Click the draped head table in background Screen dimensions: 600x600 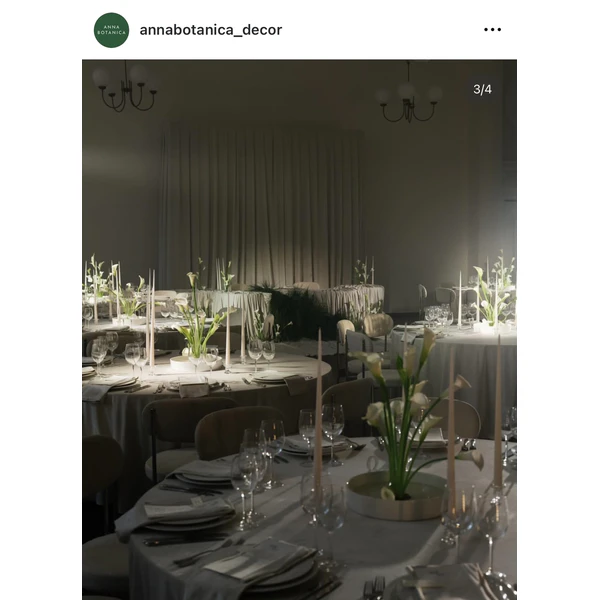coord(289,302)
